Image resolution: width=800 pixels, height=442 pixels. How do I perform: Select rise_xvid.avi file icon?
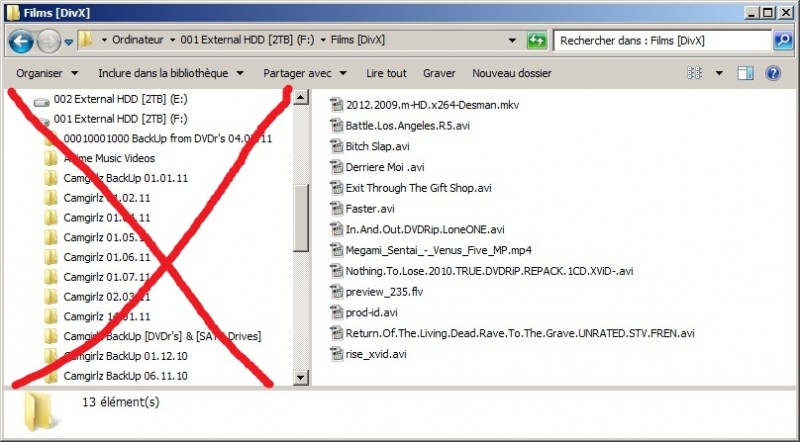pyautogui.click(x=337, y=354)
